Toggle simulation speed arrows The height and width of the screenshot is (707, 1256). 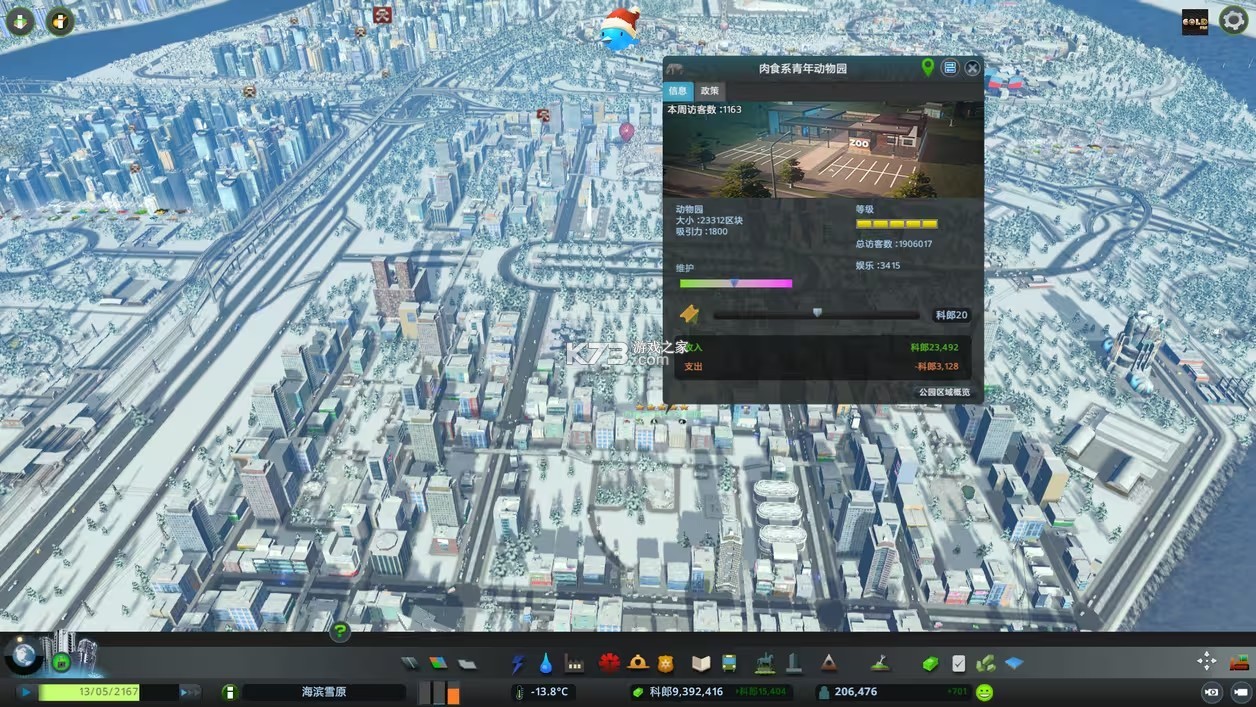point(189,692)
